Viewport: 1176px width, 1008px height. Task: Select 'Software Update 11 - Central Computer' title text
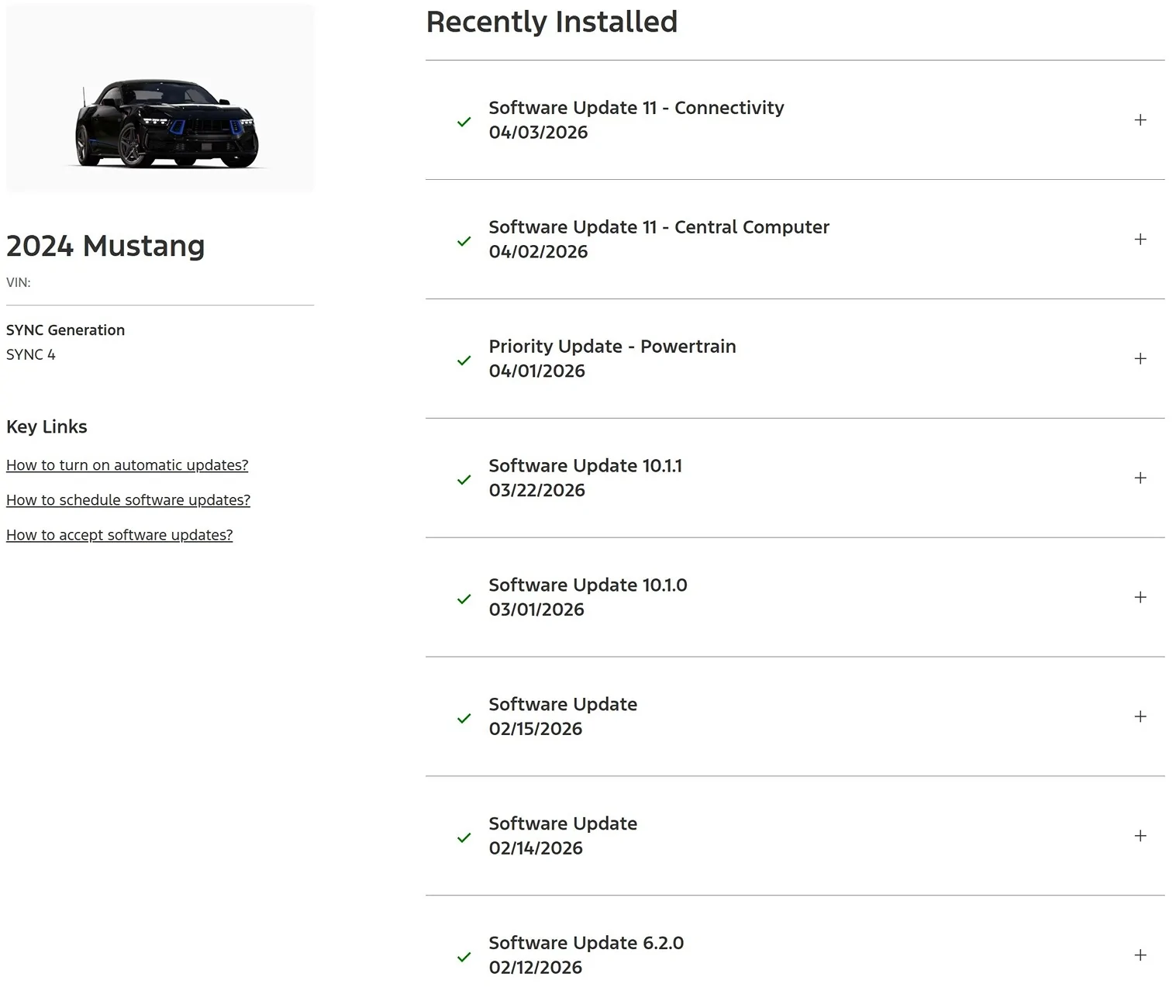659,227
